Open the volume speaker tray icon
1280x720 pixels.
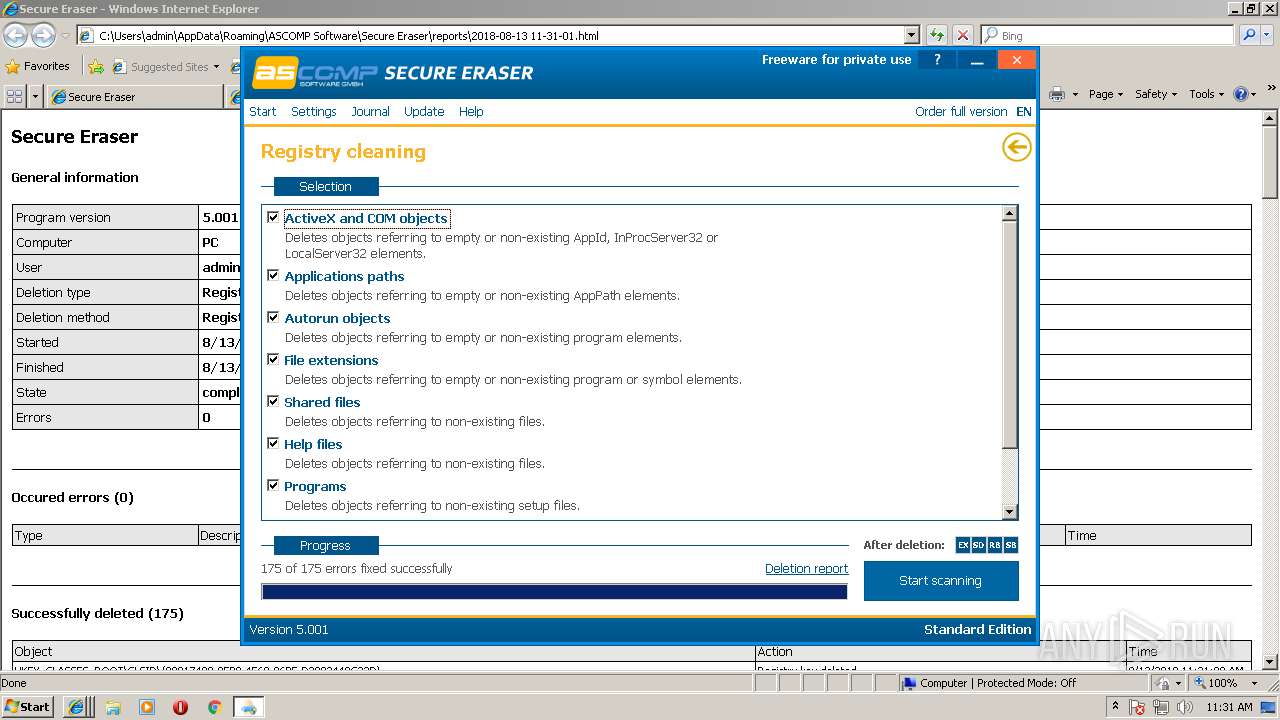point(1185,707)
